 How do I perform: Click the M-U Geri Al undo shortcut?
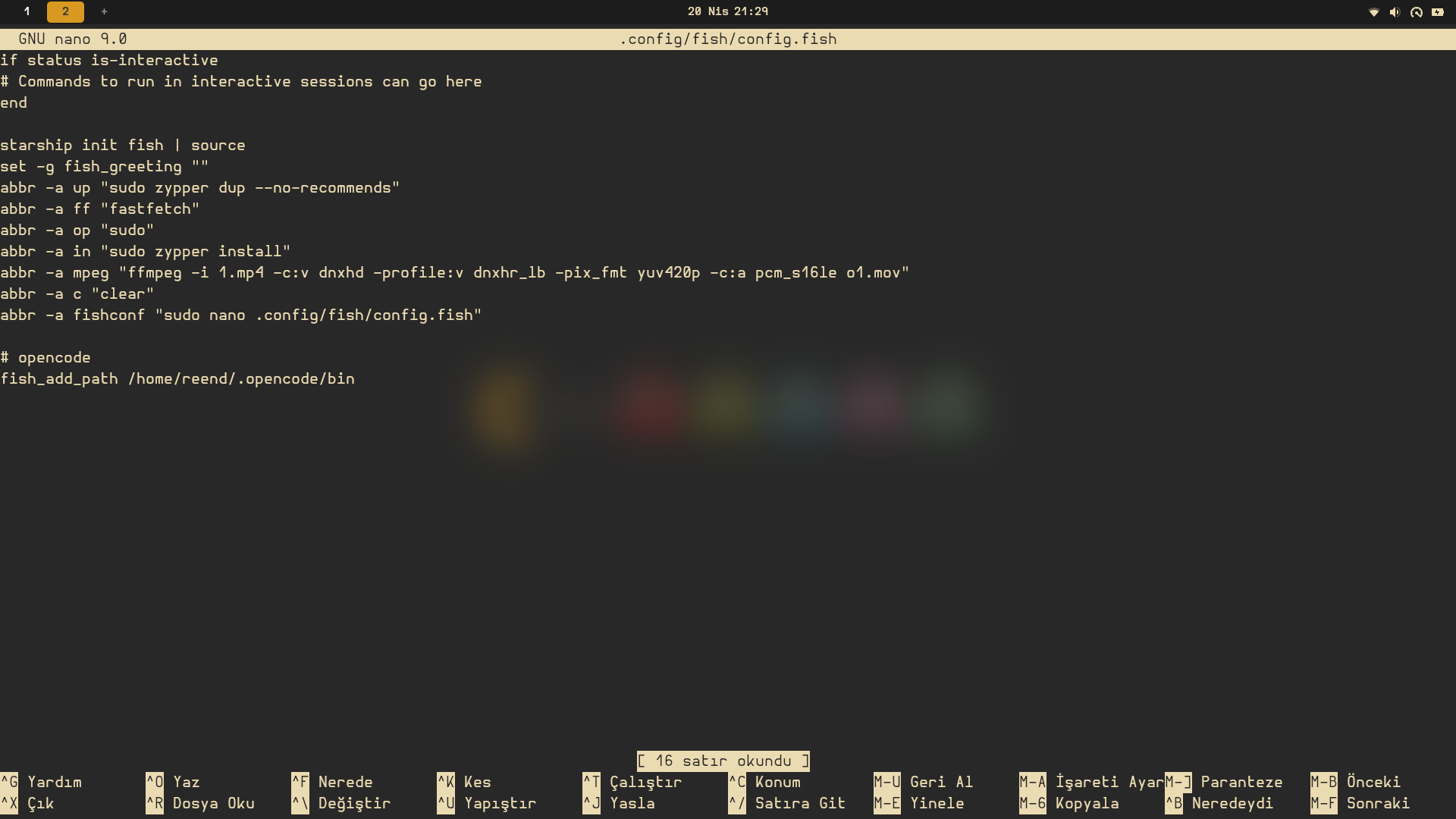click(x=924, y=782)
